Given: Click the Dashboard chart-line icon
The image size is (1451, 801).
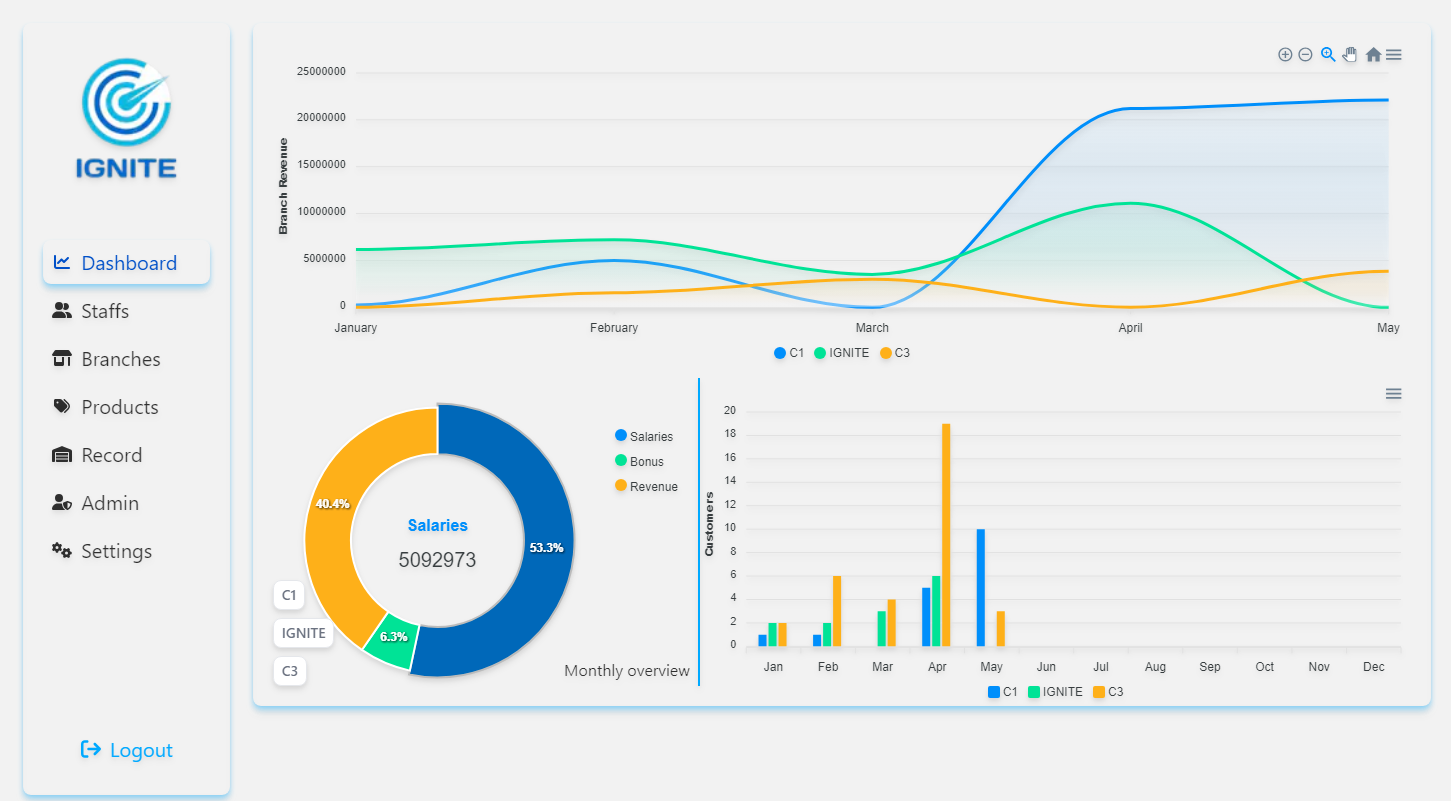Looking at the screenshot, I should coord(62,262).
